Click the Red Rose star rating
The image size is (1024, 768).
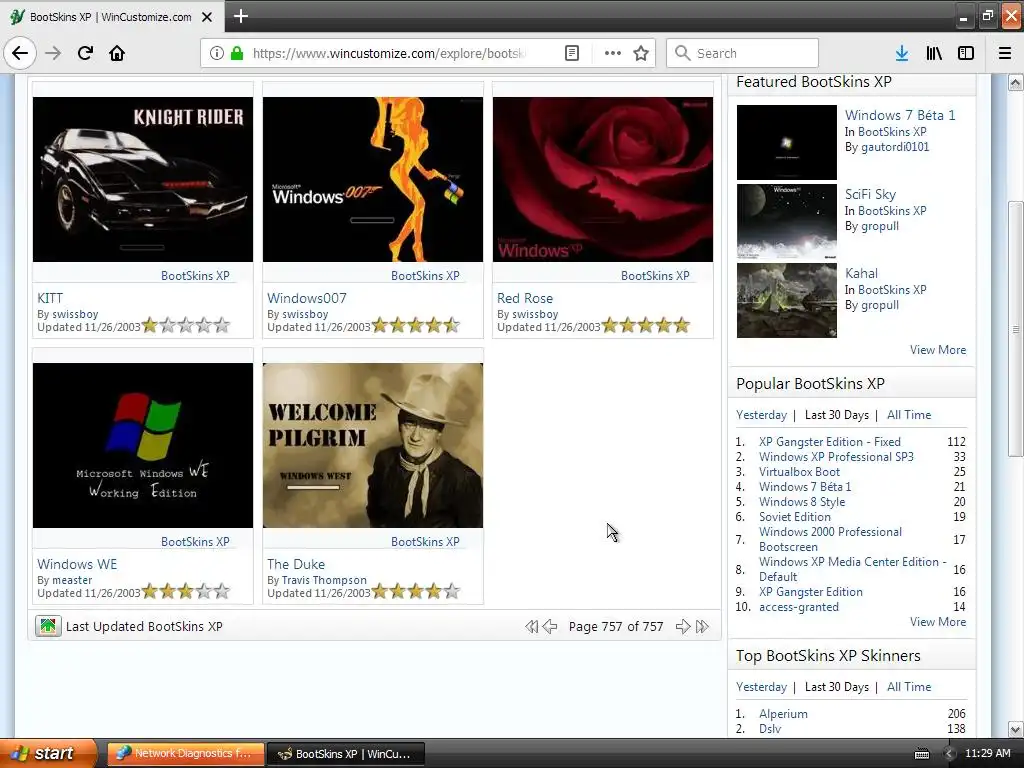tap(646, 325)
